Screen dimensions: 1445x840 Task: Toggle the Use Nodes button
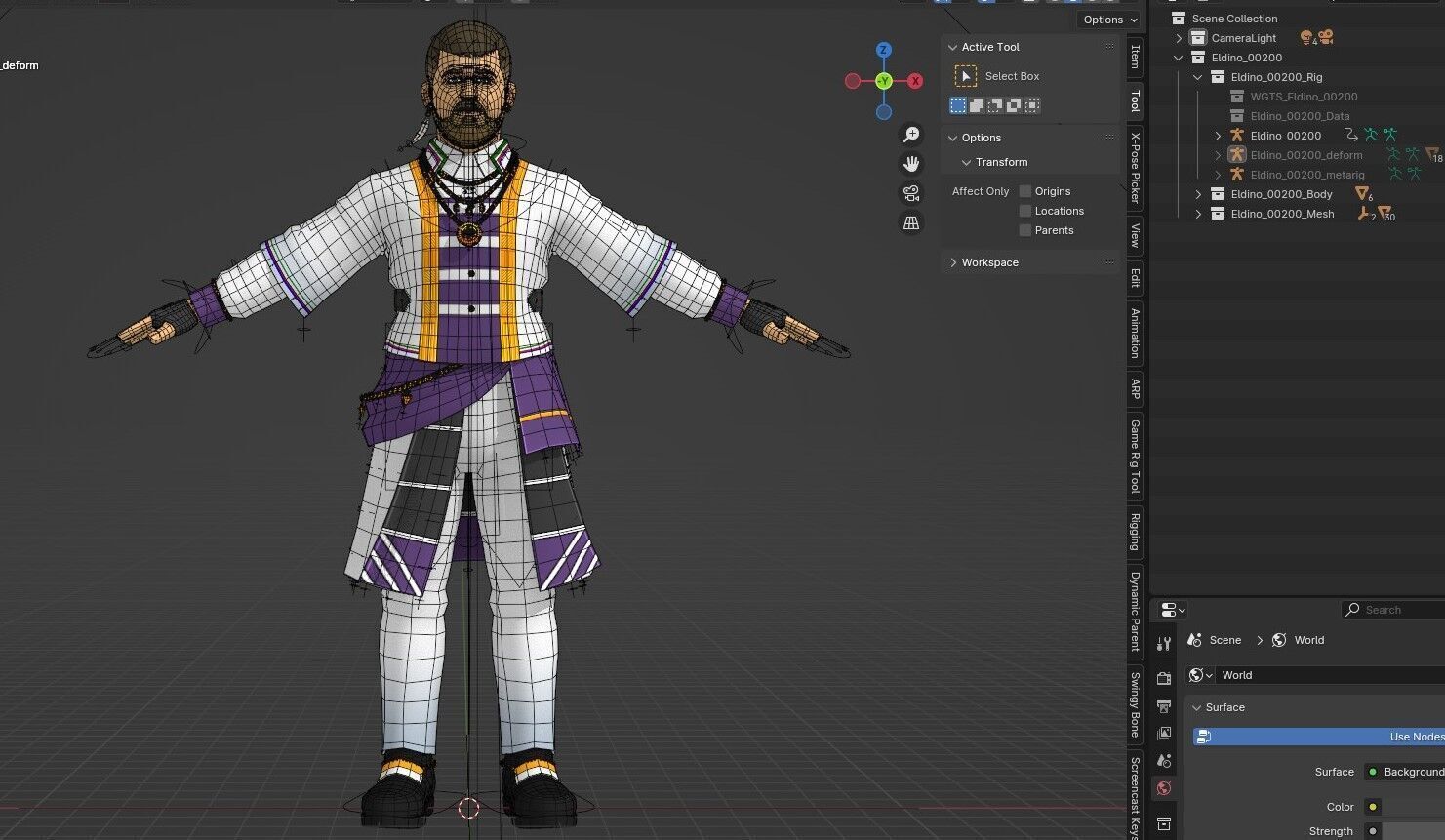tap(1318, 737)
